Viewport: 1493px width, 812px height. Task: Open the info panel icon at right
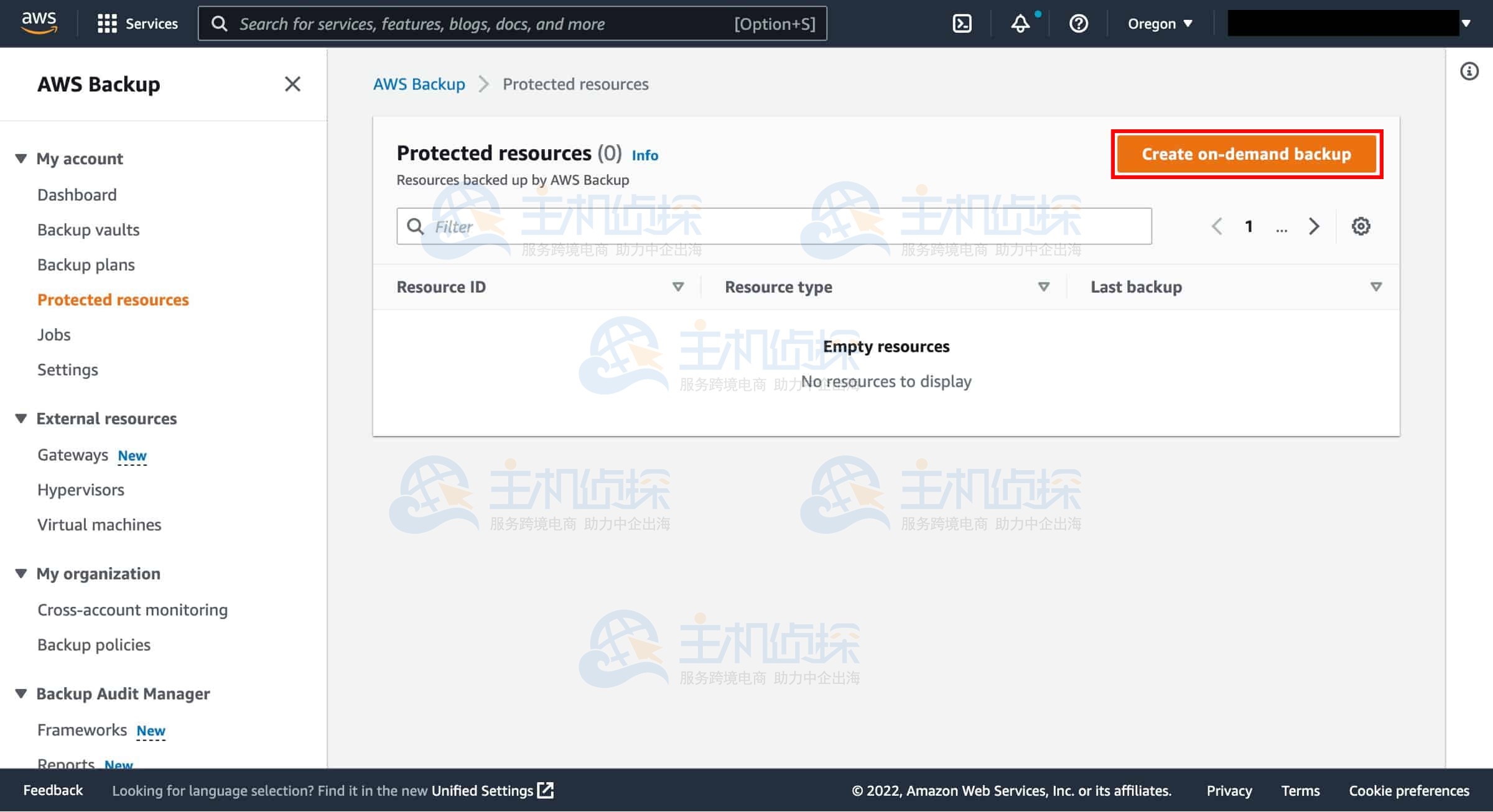(x=1469, y=72)
